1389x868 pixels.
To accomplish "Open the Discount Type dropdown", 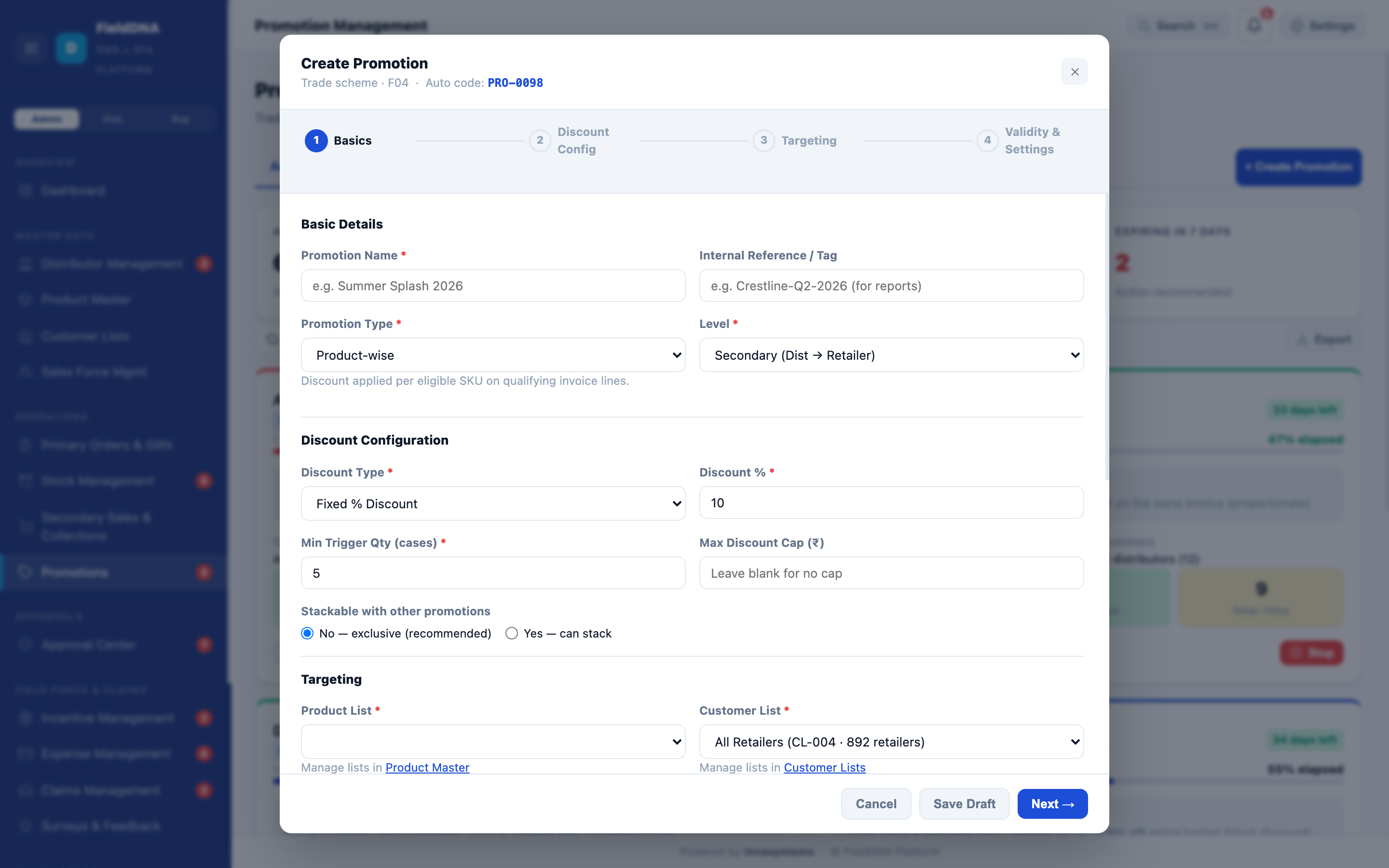I will tap(493, 503).
